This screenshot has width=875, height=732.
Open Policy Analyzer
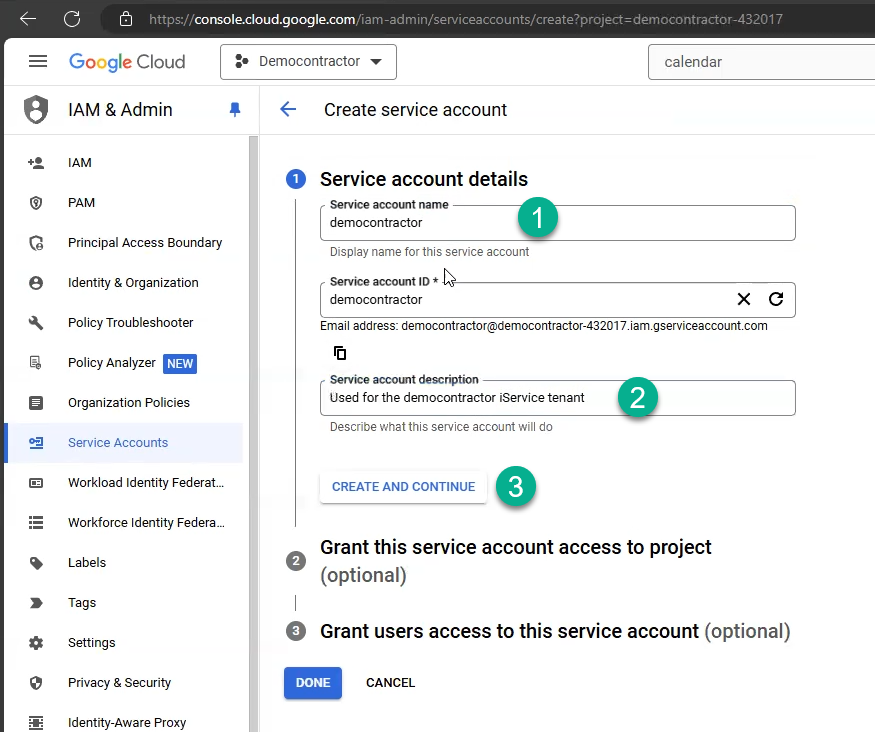click(112, 363)
